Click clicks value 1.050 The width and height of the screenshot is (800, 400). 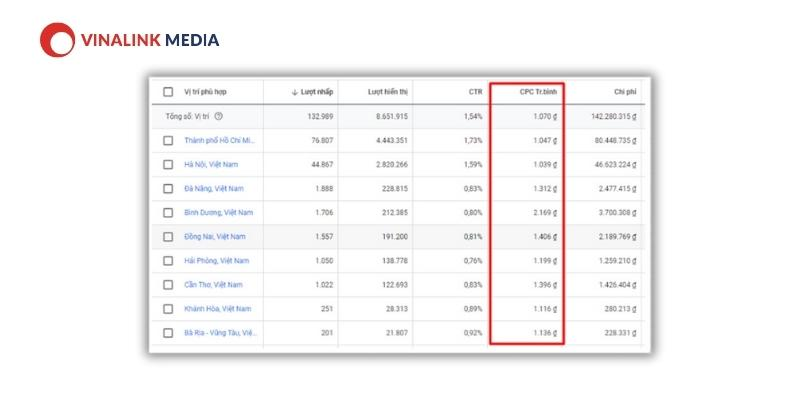[324, 260]
